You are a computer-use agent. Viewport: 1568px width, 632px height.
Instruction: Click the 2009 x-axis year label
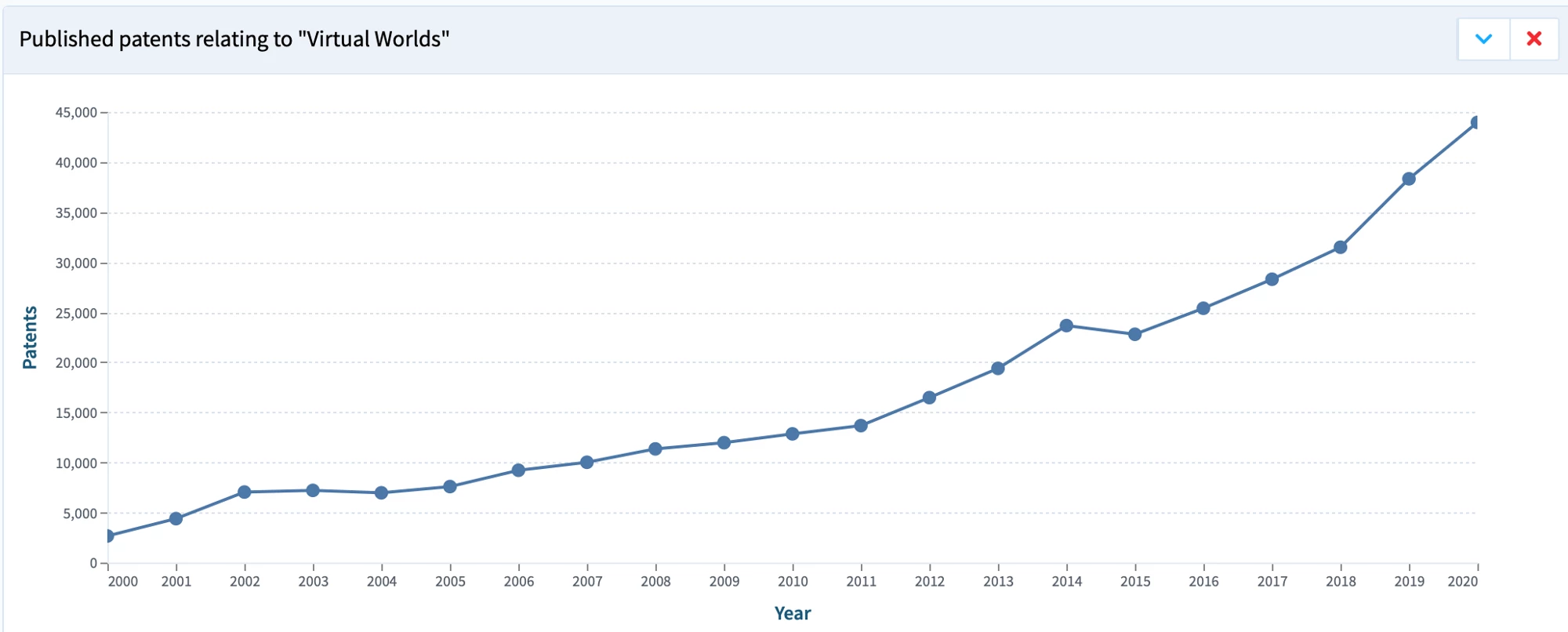[x=724, y=581]
